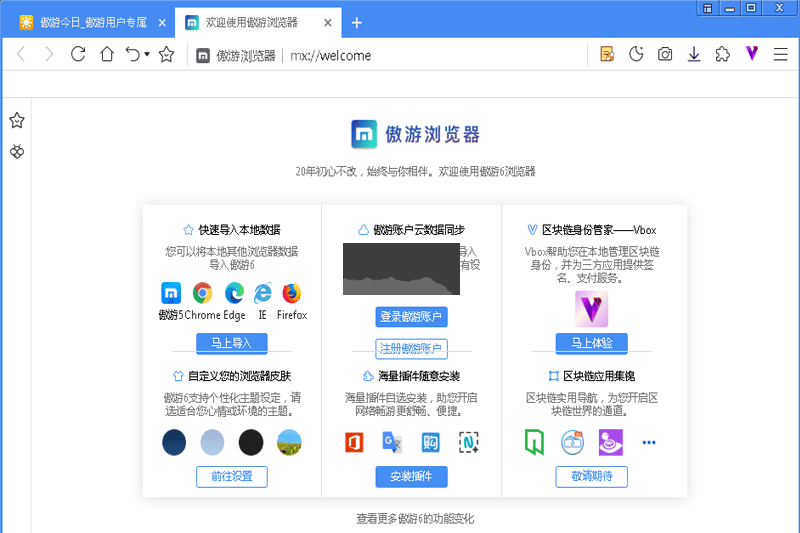Expand the undo history dropdown arrow

point(147,55)
